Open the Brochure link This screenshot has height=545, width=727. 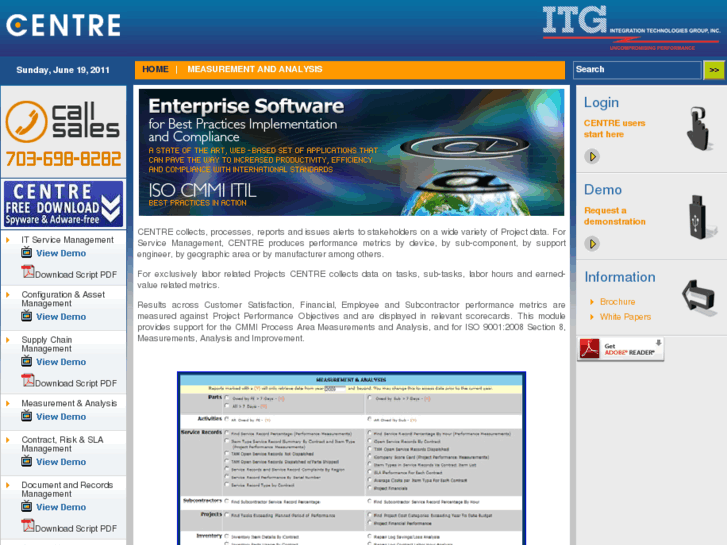tap(618, 301)
